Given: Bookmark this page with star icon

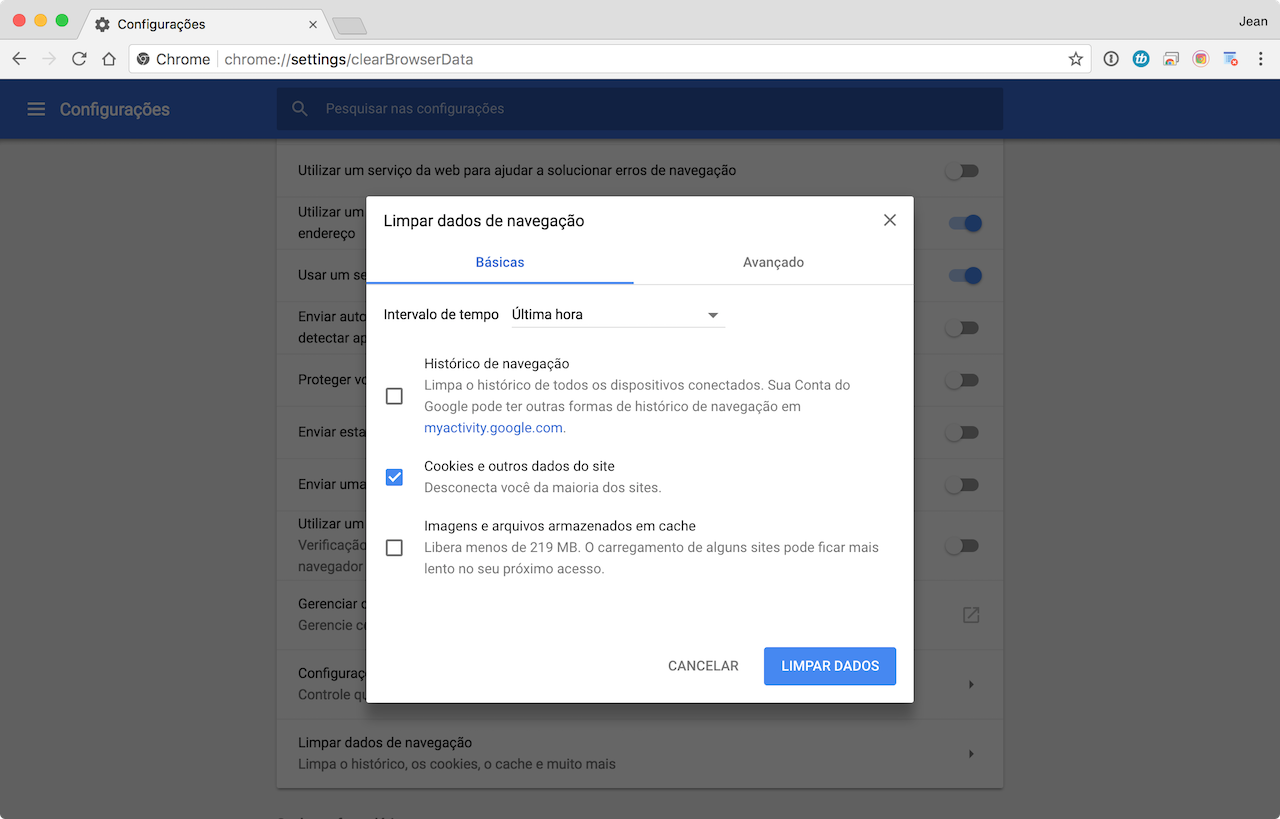Looking at the screenshot, I should coord(1075,59).
